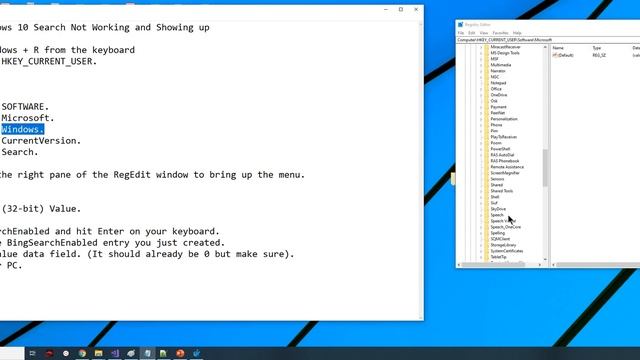Click the 'Microsoft.' line in Notepad
Screen dimensions: 640x360
(27, 118)
